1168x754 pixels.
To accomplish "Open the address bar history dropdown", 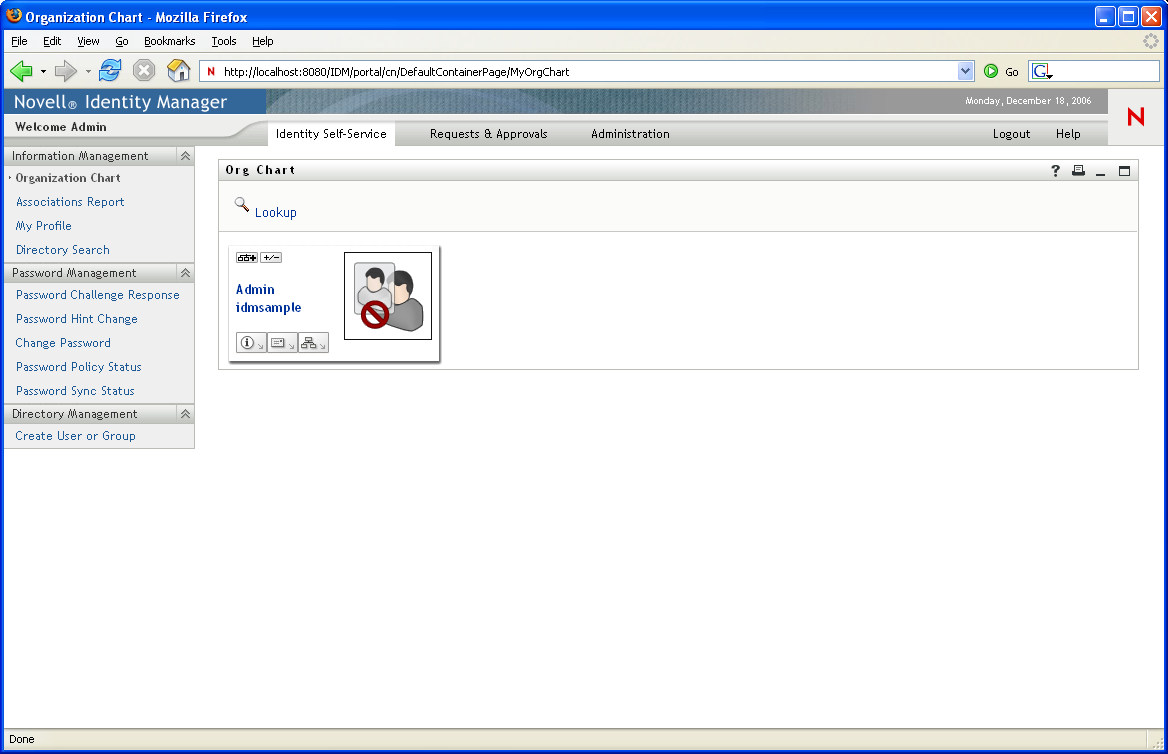I will click(965, 72).
